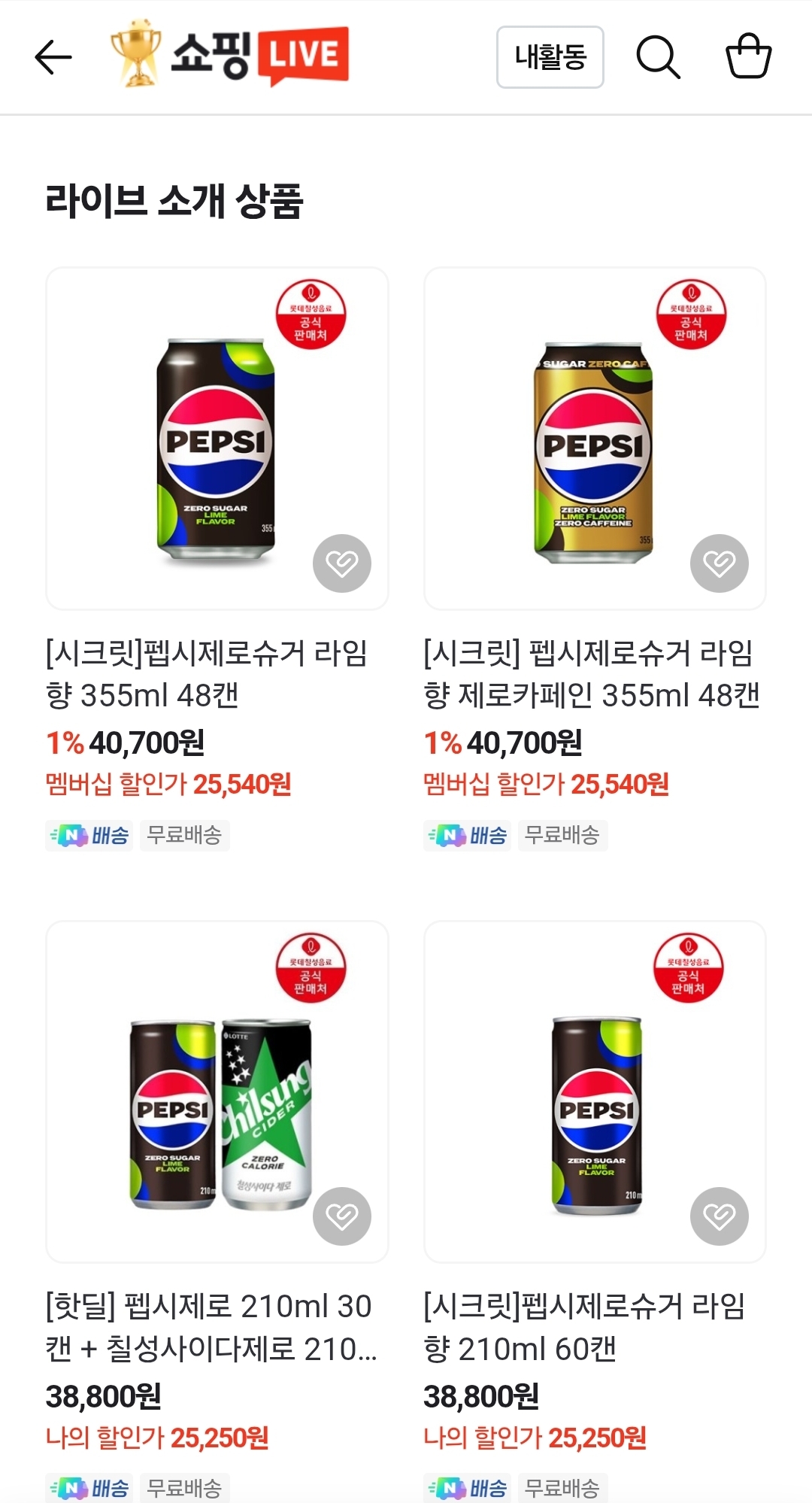Wishlist the Pepsi and Chilsung Cider bundle

click(342, 1216)
